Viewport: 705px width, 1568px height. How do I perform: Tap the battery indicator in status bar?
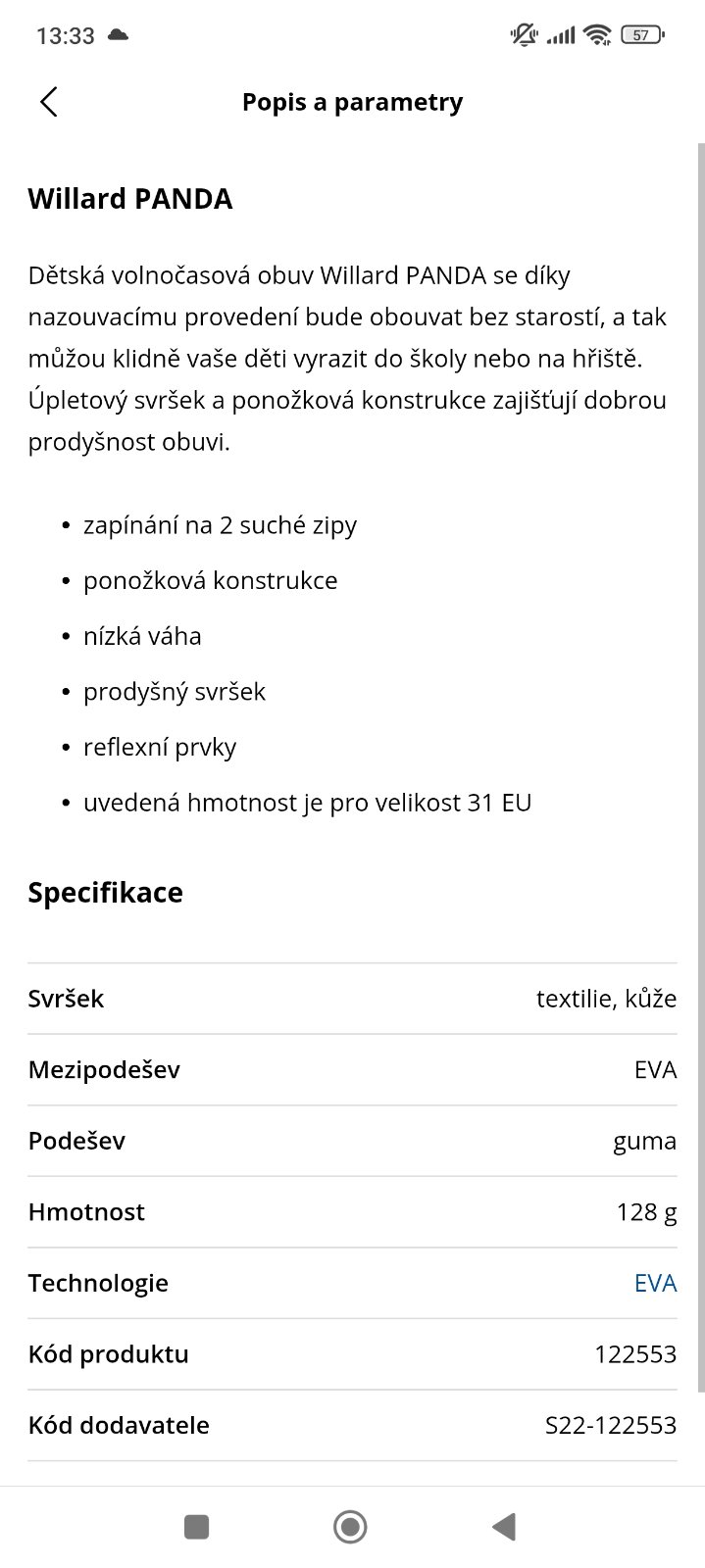click(642, 35)
